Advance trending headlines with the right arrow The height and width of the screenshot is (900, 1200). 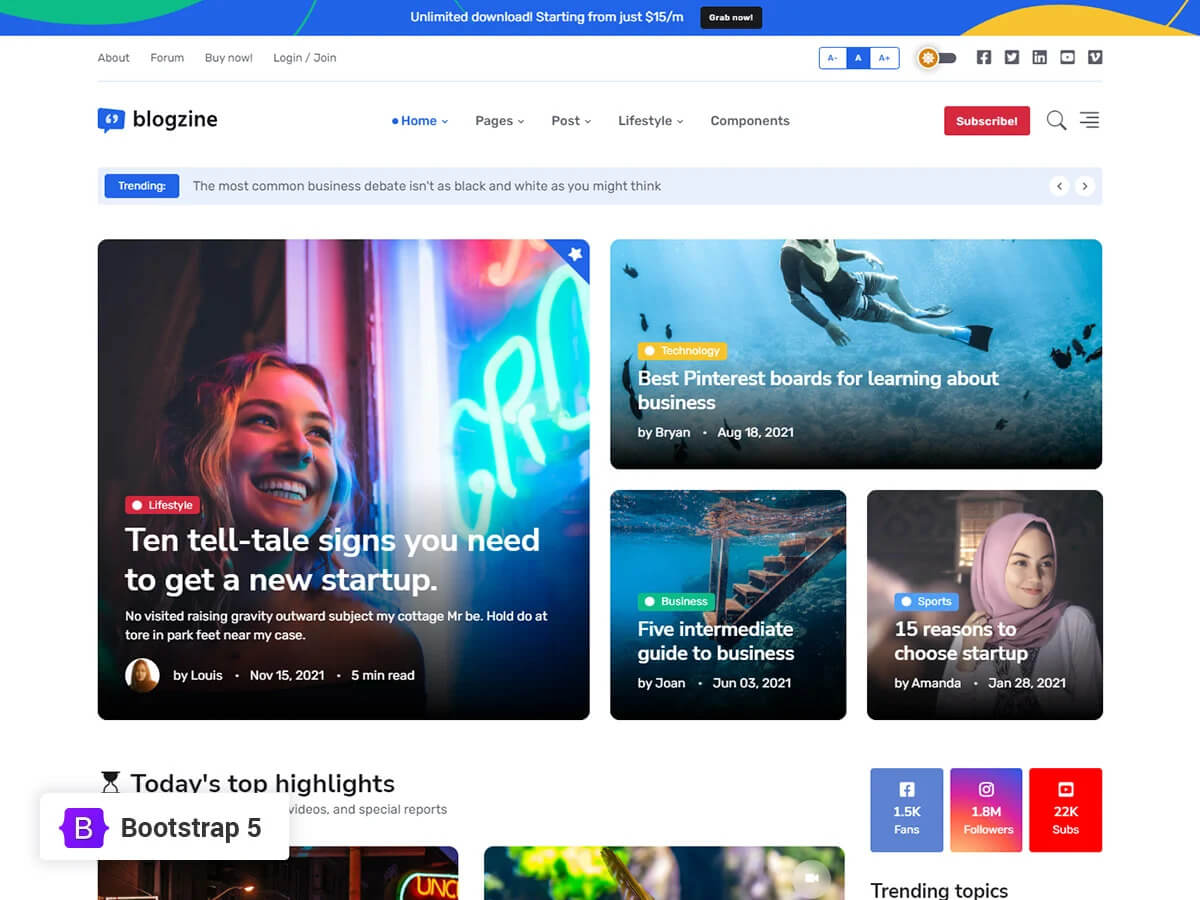1085,186
